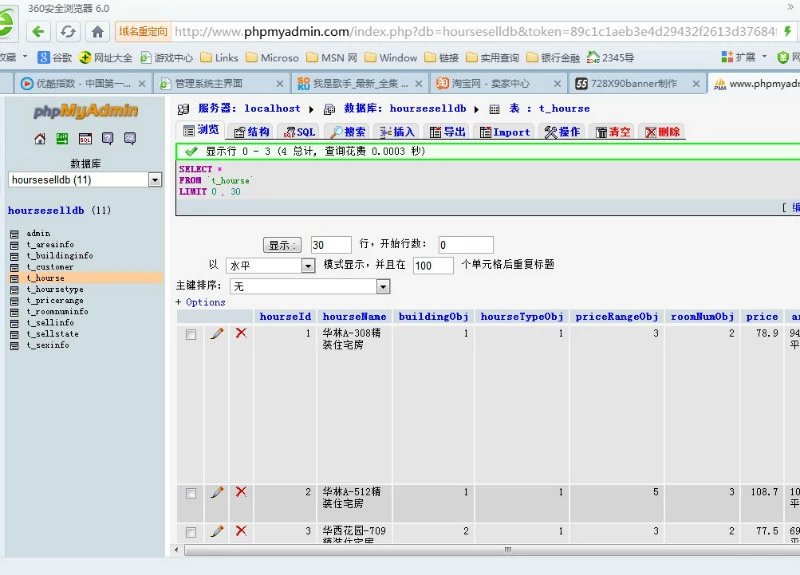Open the 操作 operations tab
This screenshot has width=800, height=575.
pos(561,132)
